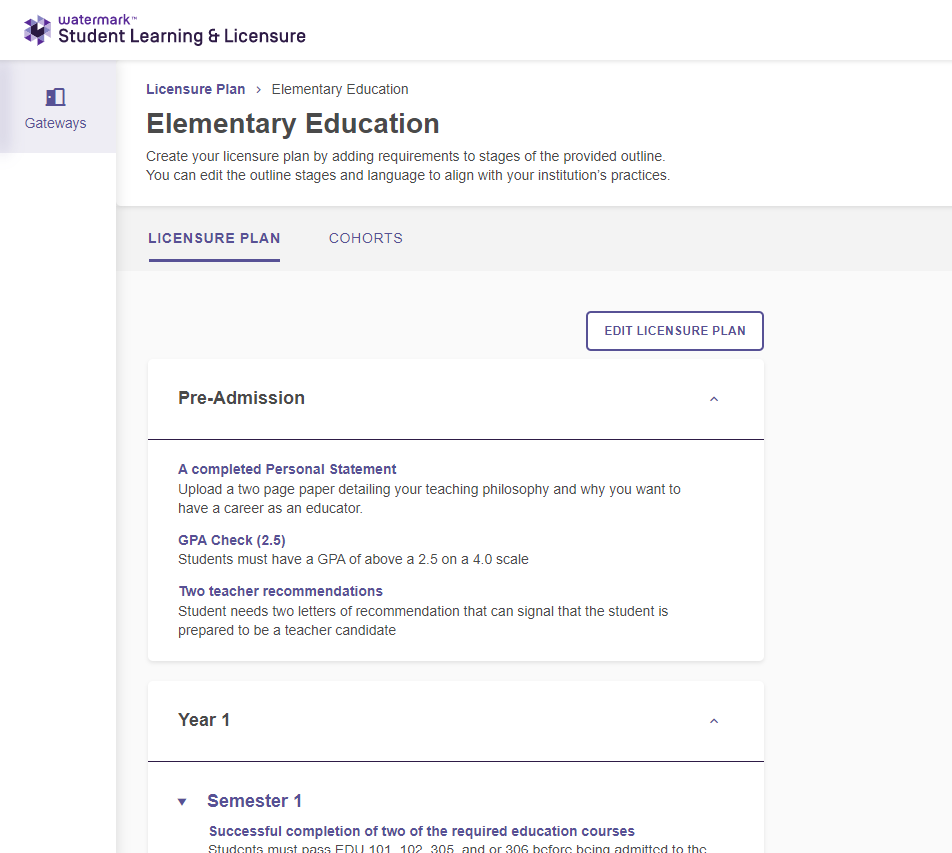Collapse the Pre-Admission section chevron

tap(714, 399)
